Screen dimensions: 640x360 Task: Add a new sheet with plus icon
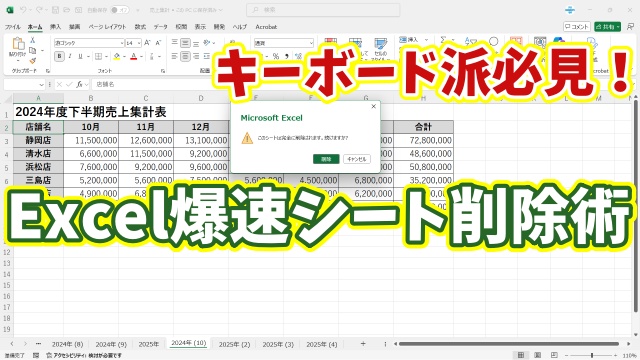point(363,344)
